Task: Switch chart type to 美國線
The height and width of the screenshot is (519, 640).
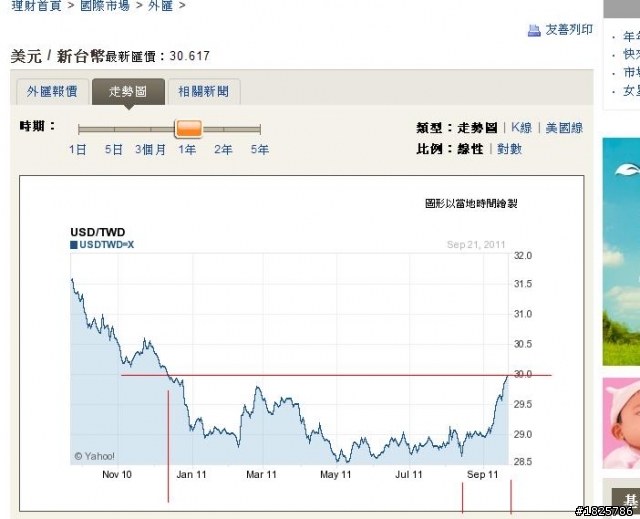Action: [x=564, y=128]
